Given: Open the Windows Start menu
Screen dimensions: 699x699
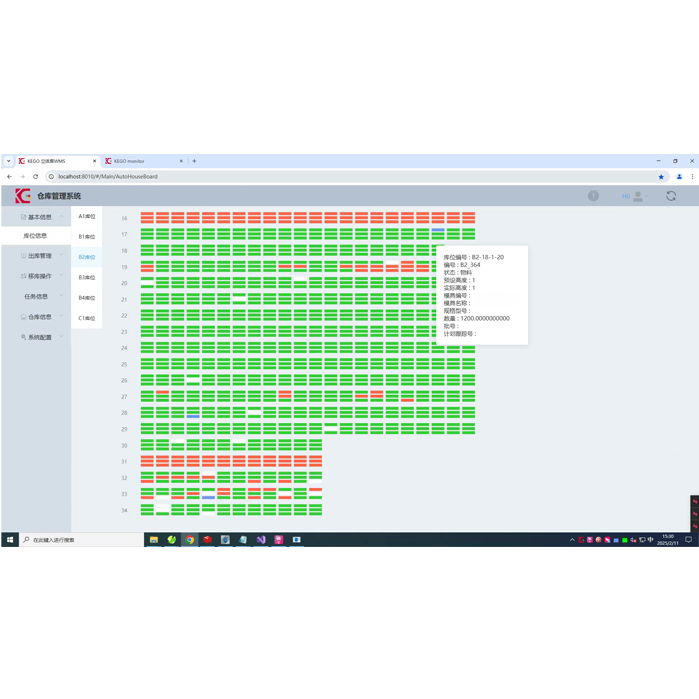Looking at the screenshot, I should click(x=10, y=540).
